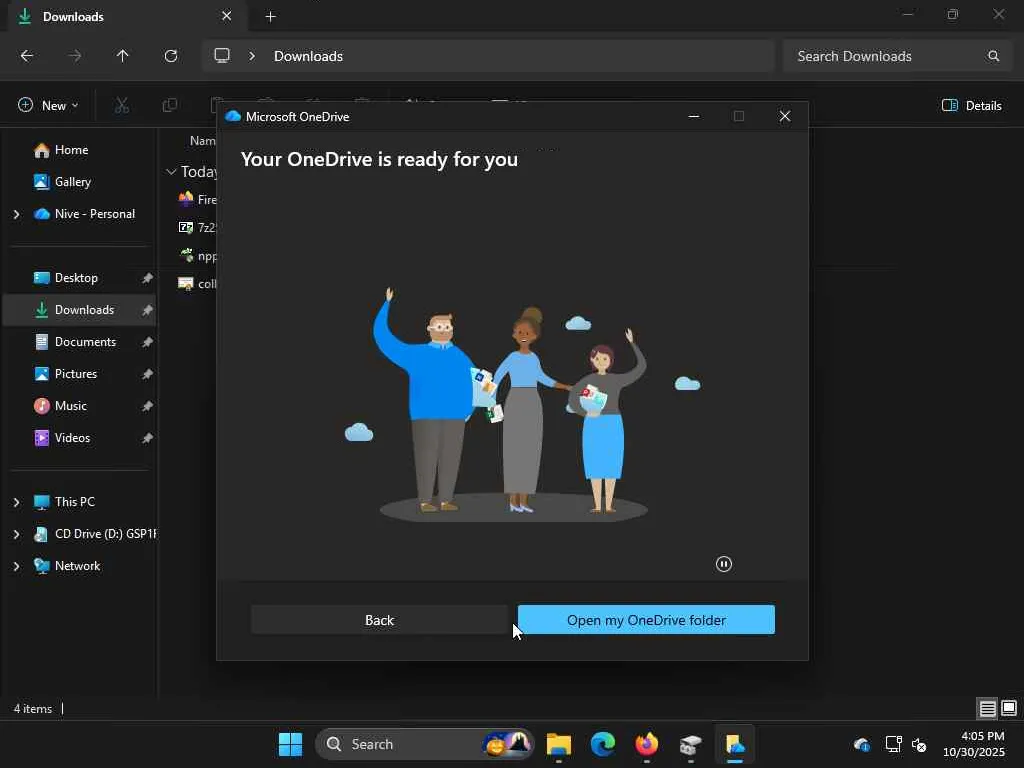Screen dimensions: 1024x768
Task: Launch Microsoft Edge from taskbar
Action: 603,744
